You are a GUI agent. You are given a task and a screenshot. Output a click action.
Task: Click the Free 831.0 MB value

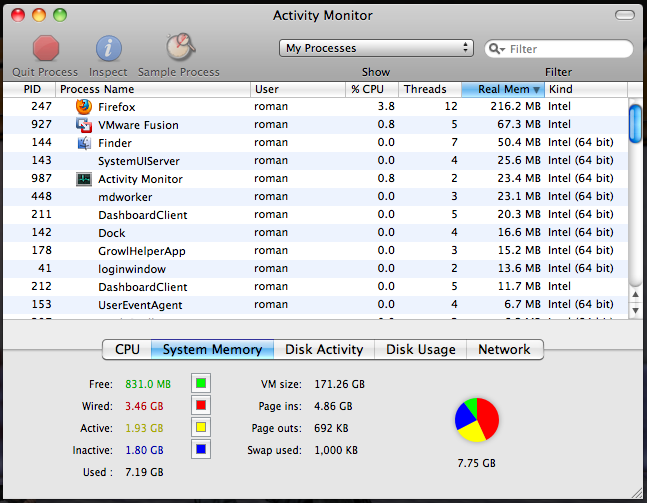tap(148, 384)
